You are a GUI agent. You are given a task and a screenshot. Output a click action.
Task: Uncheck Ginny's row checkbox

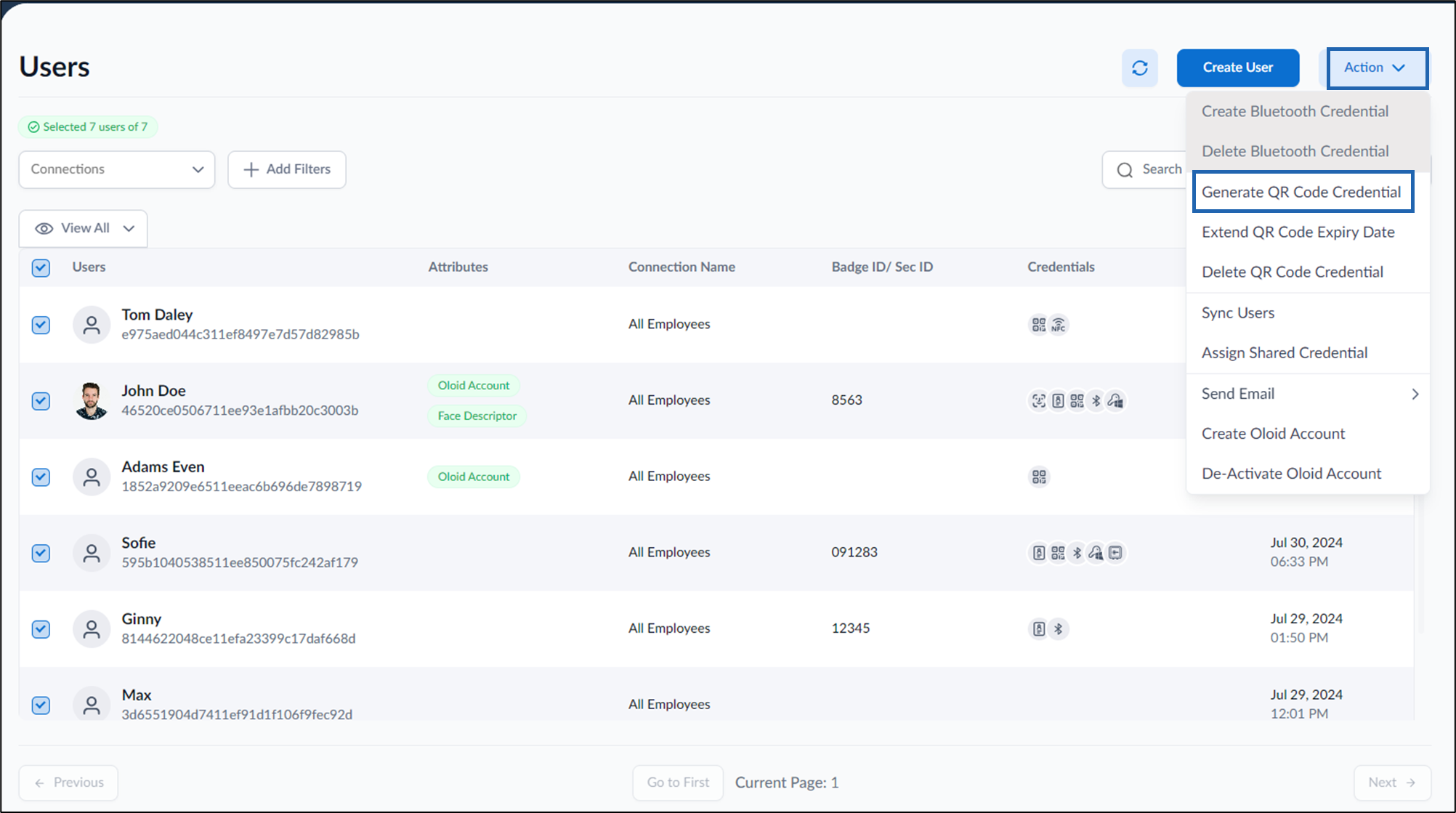pos(41,628)
